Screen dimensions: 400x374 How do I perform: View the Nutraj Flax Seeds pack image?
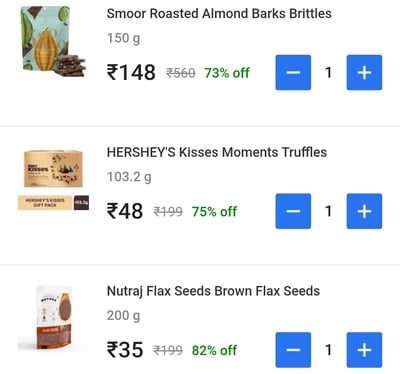53,318
